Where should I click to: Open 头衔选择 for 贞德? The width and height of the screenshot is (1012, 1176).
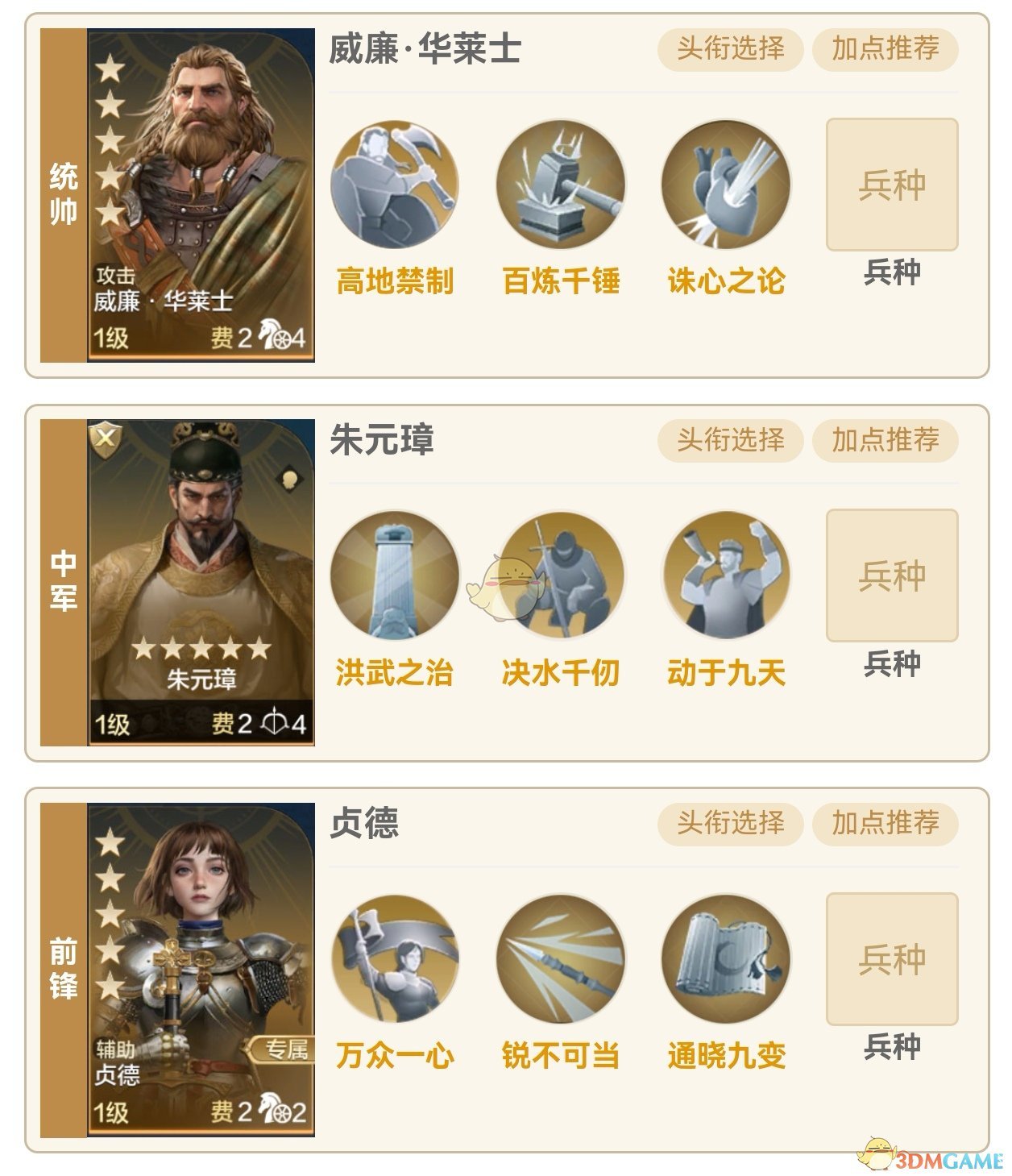tap(730, 823)
